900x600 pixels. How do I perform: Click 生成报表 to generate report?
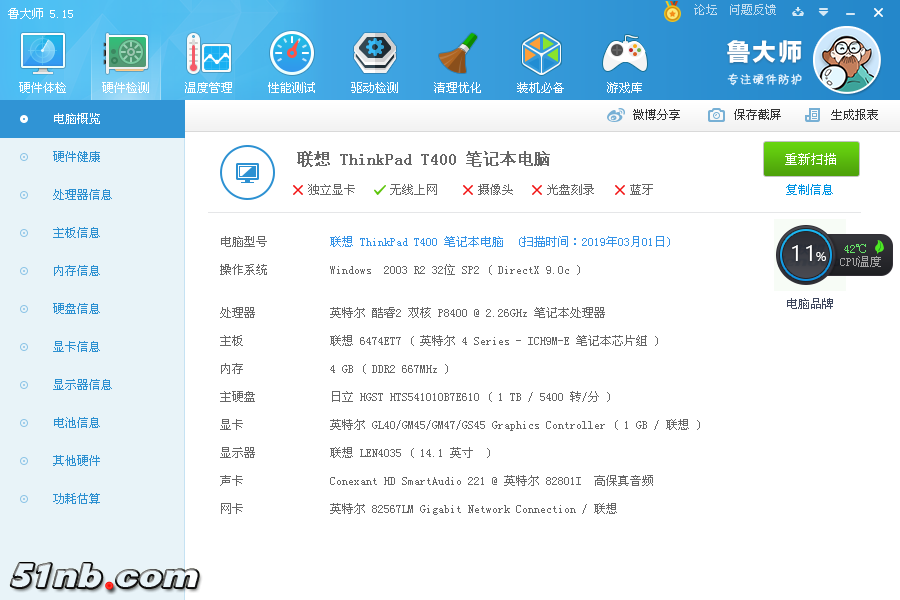click(x=842, y=115)
